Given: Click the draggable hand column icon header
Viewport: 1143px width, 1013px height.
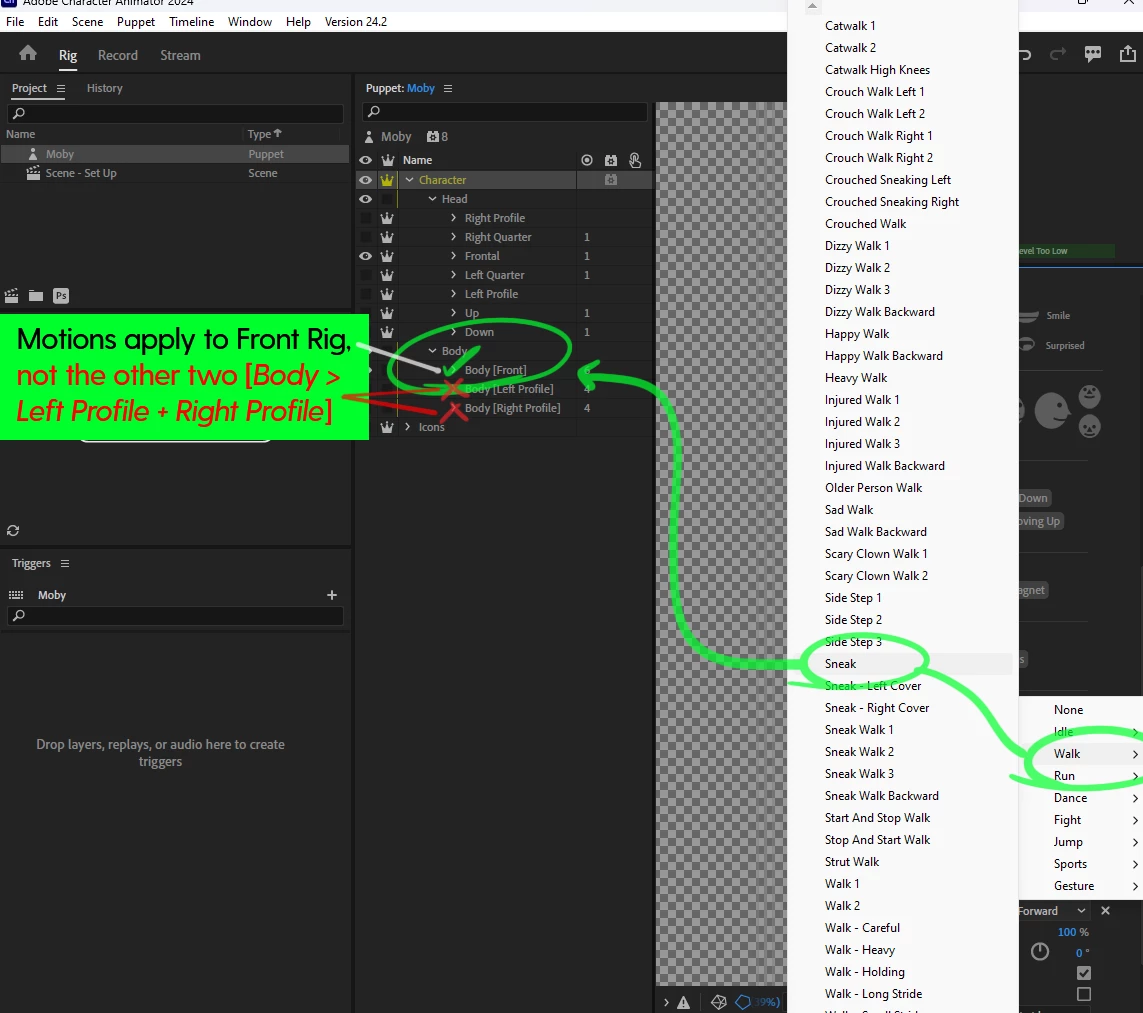Looking at the screenshot, I should 635,160.
